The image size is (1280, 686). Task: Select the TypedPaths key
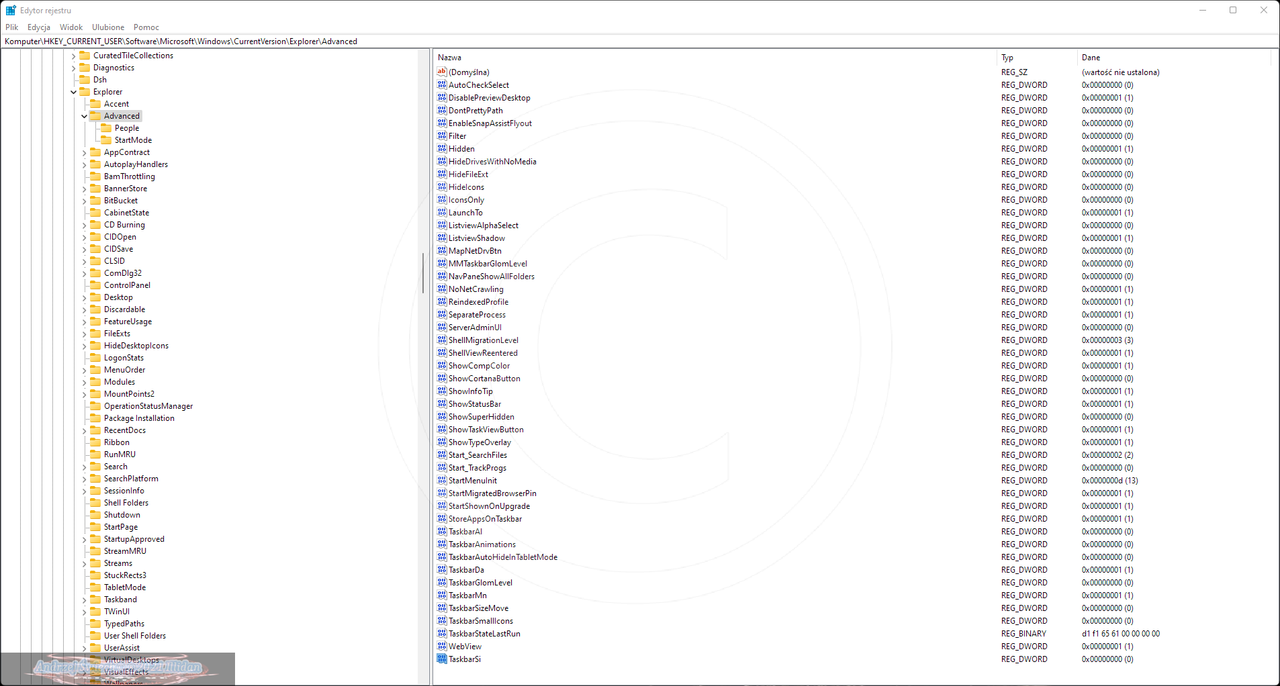coord(124,624)
